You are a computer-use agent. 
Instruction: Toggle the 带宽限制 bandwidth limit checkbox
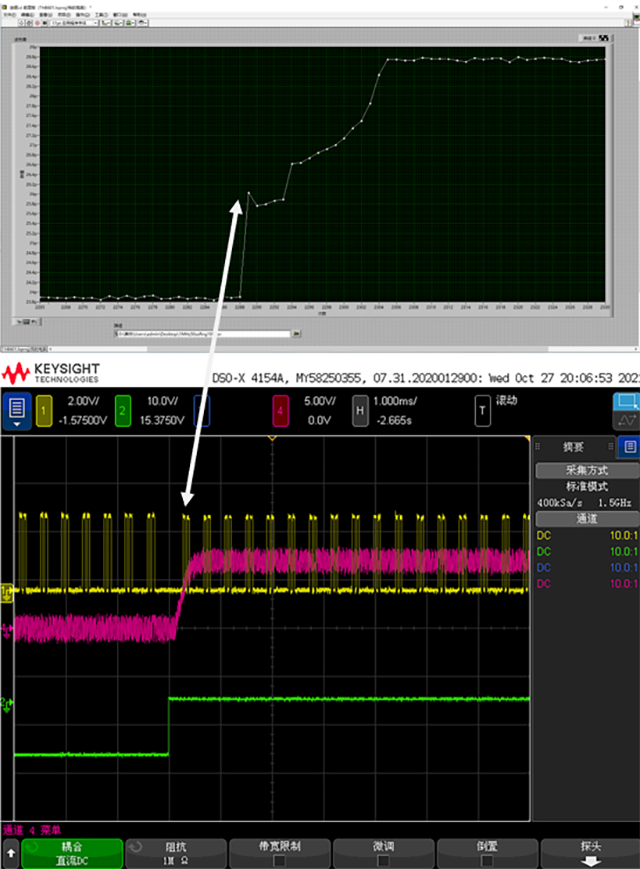point(279,859)
